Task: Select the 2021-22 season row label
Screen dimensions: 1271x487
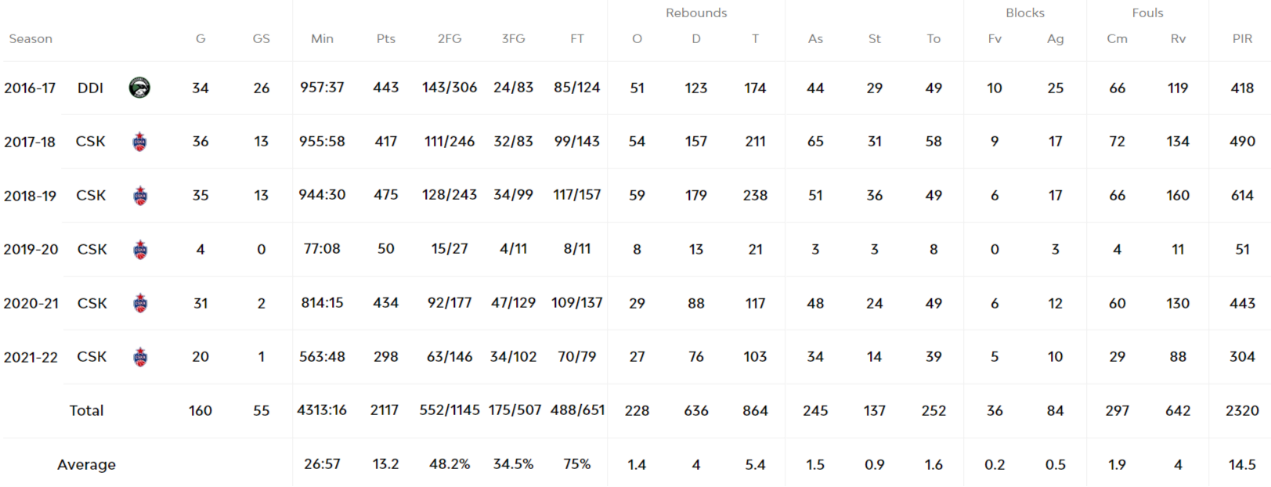Action: (30, 357)
